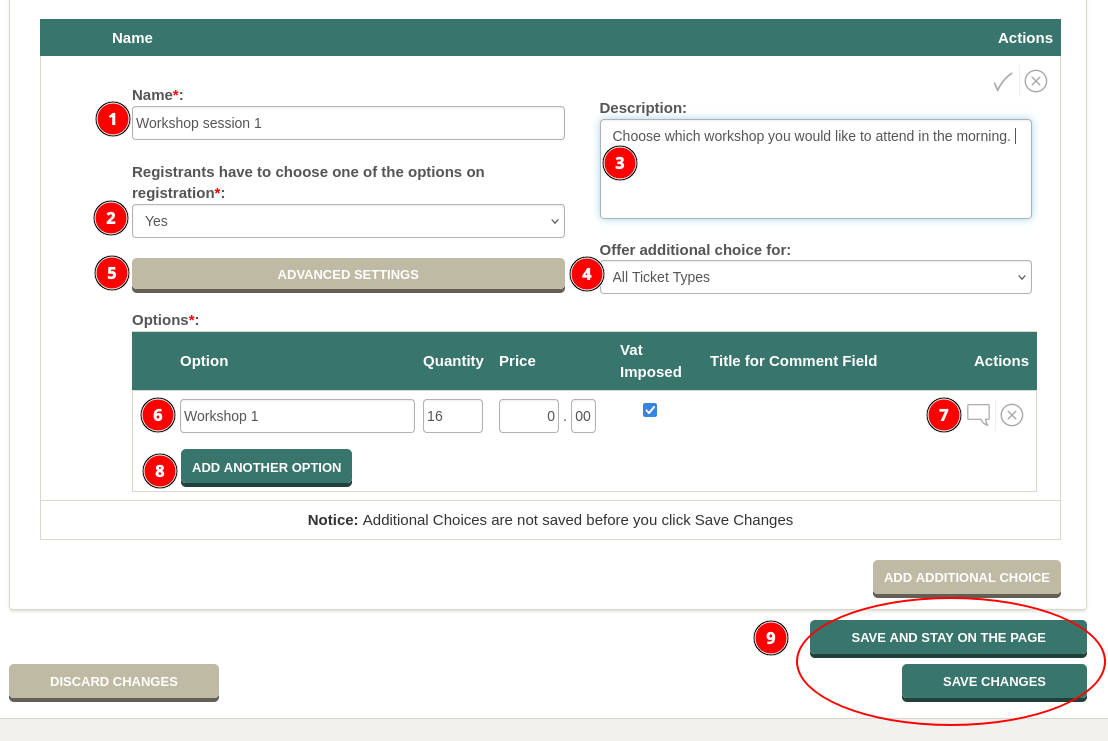Expand the All Ticket Types dropdown
This screenshot has height=741, width=1108.
(815, 277)
